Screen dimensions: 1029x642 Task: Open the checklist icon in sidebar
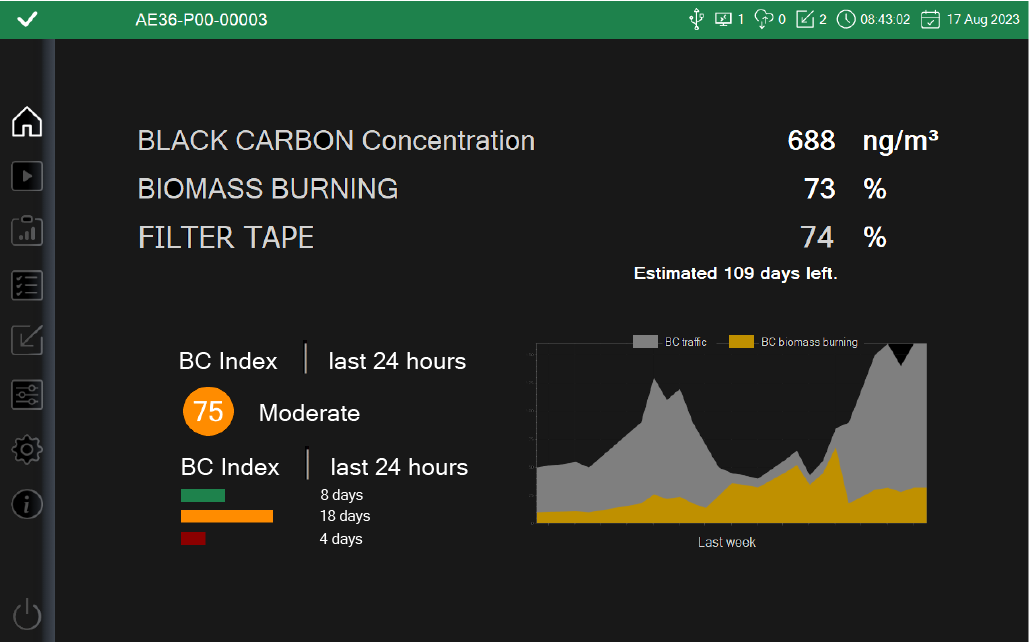[27, 286]
